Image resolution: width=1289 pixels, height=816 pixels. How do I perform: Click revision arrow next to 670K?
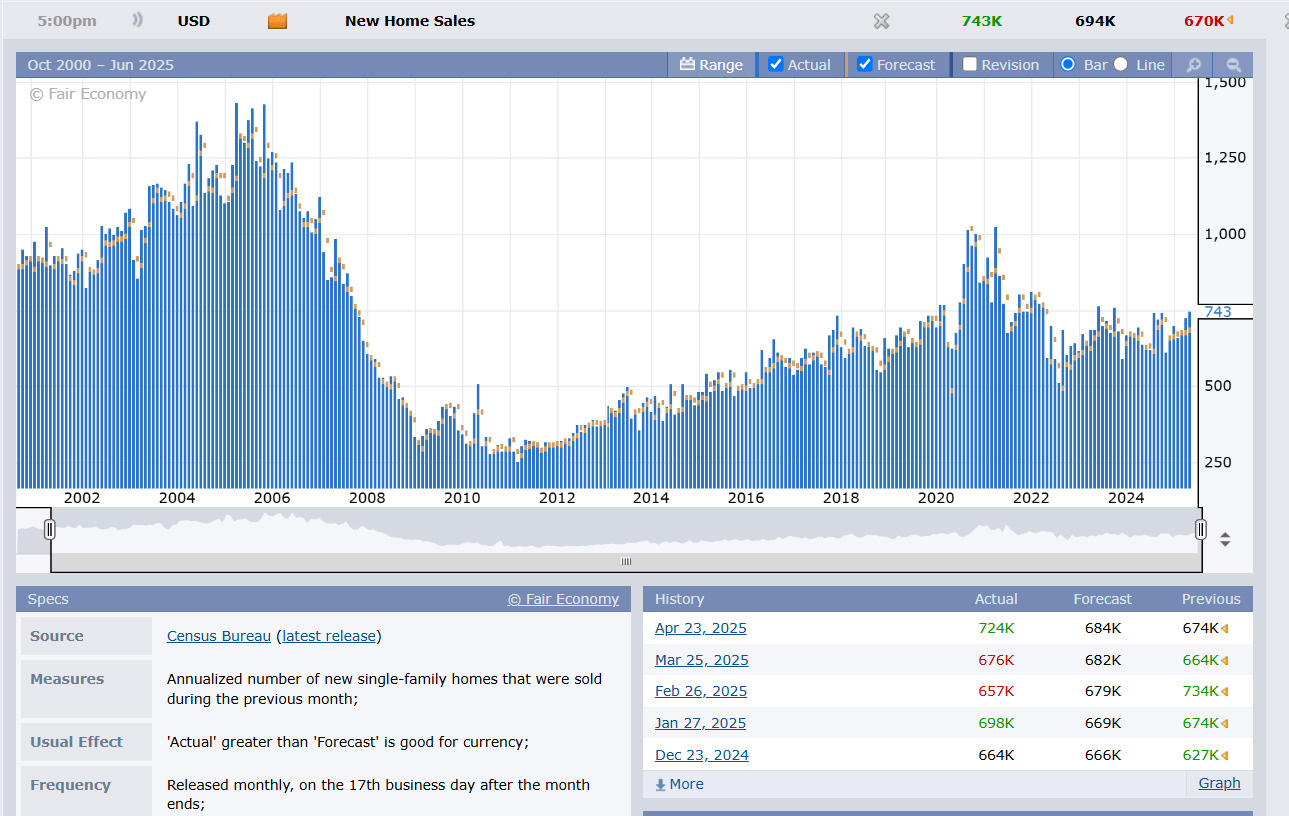1230,21
